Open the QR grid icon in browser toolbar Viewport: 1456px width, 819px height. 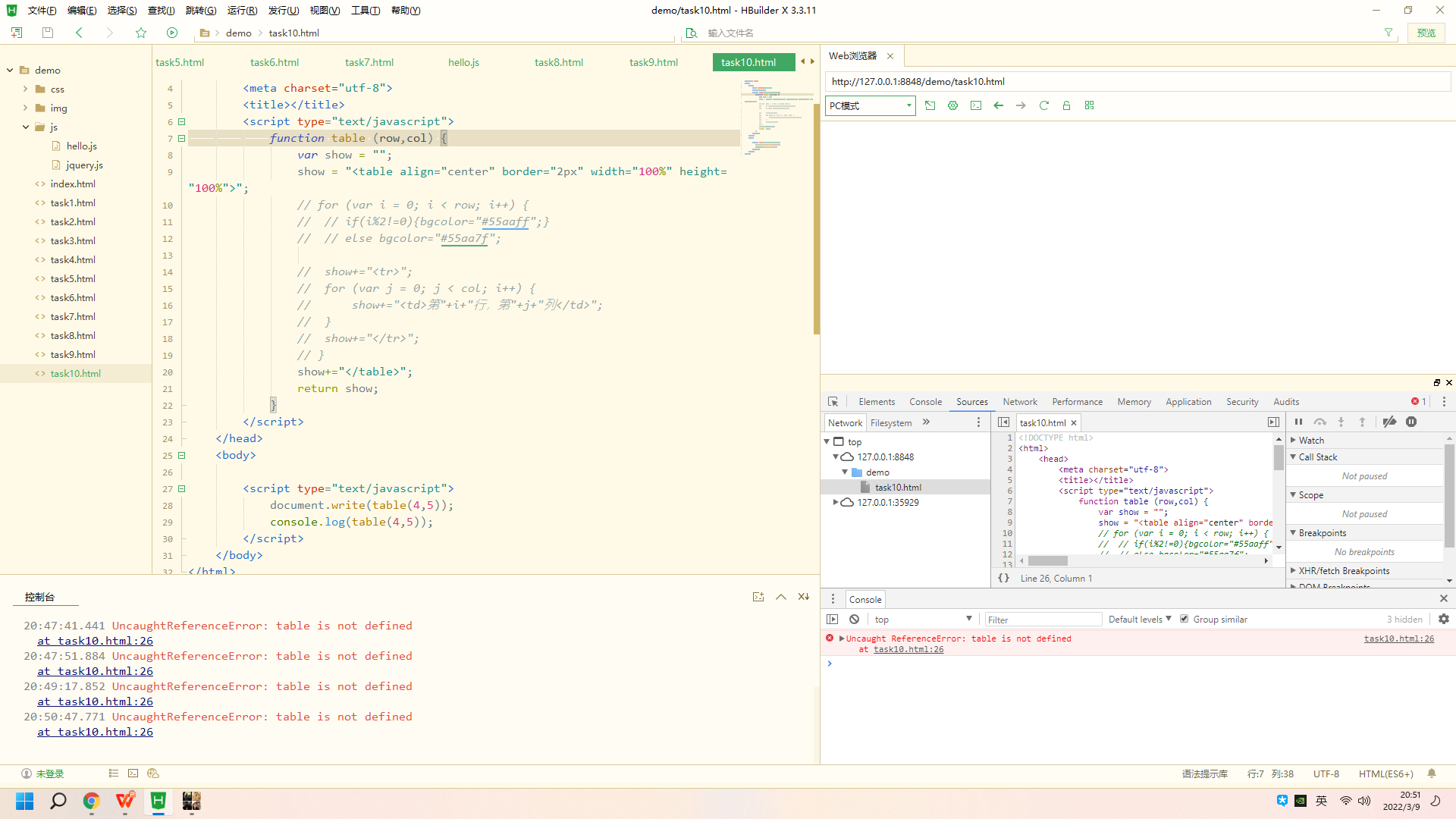click(1090, 105)
